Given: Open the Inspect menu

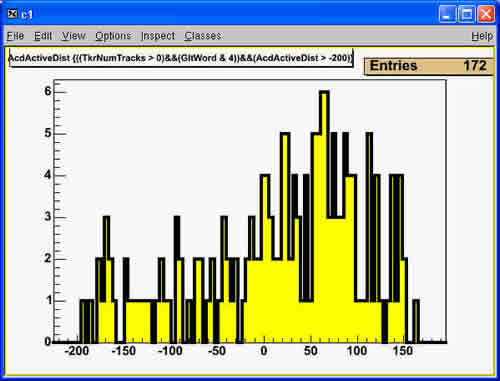Looking at the screenshot, I should pyautogui.click(x=158, y=36).
